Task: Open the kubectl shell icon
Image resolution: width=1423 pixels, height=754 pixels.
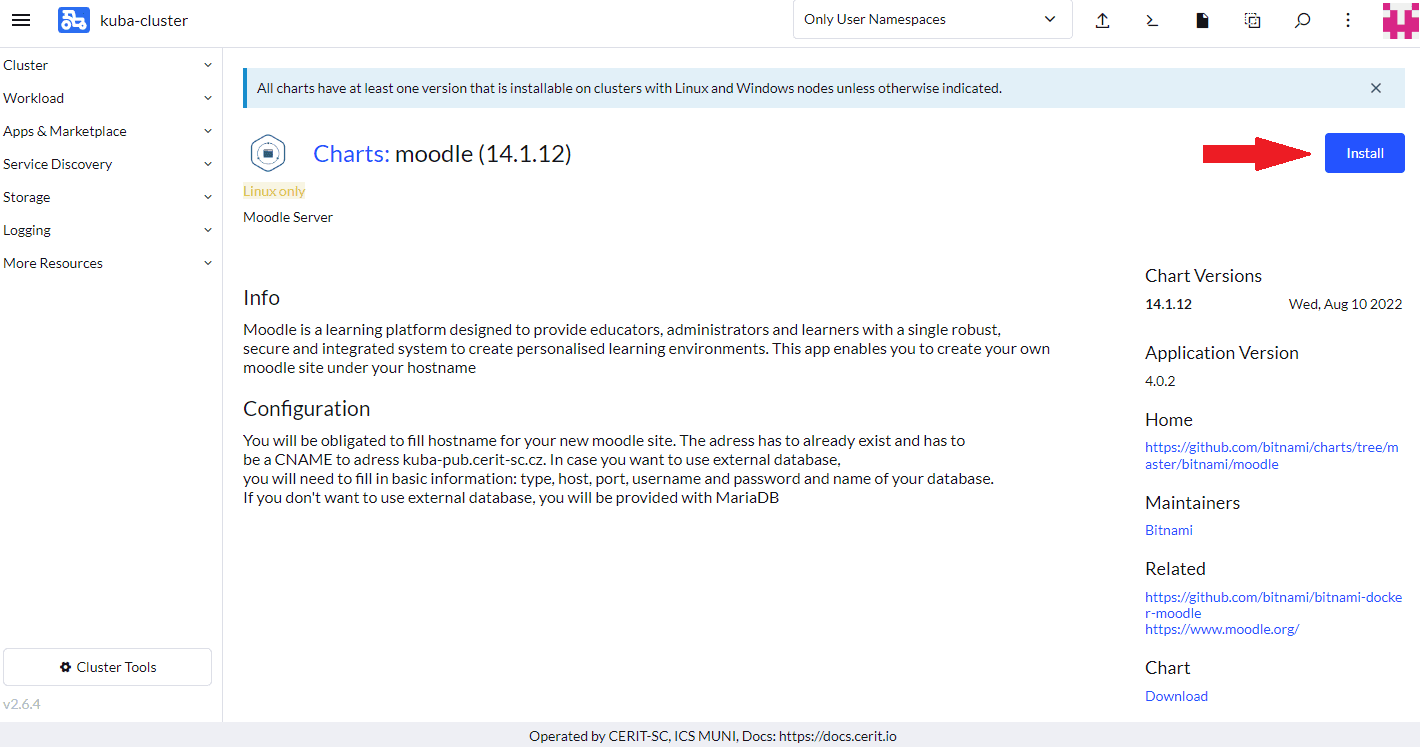Action: pos(1152,20)
